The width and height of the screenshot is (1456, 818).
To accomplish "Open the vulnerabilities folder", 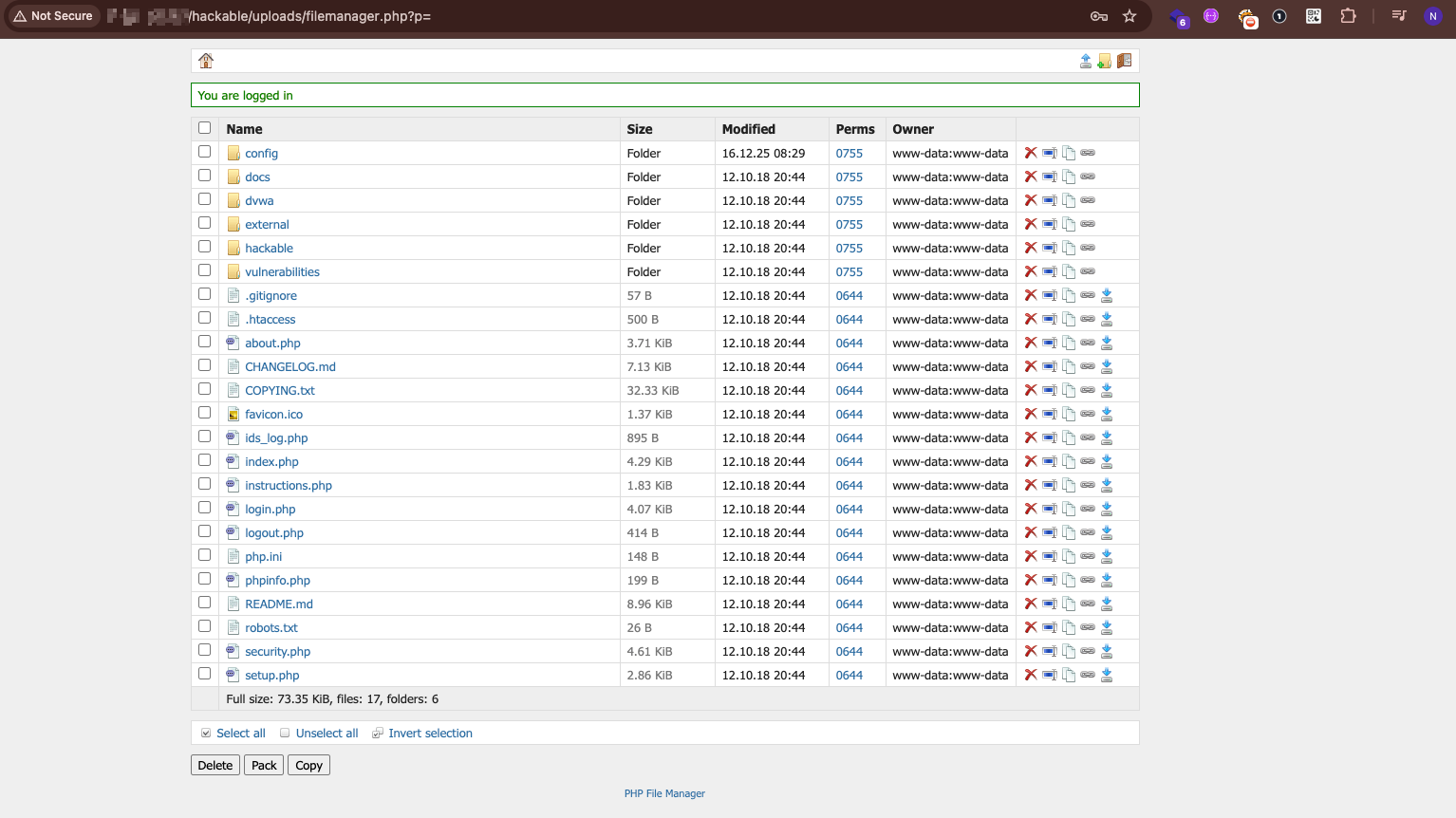I will click(x=282, y=272).
